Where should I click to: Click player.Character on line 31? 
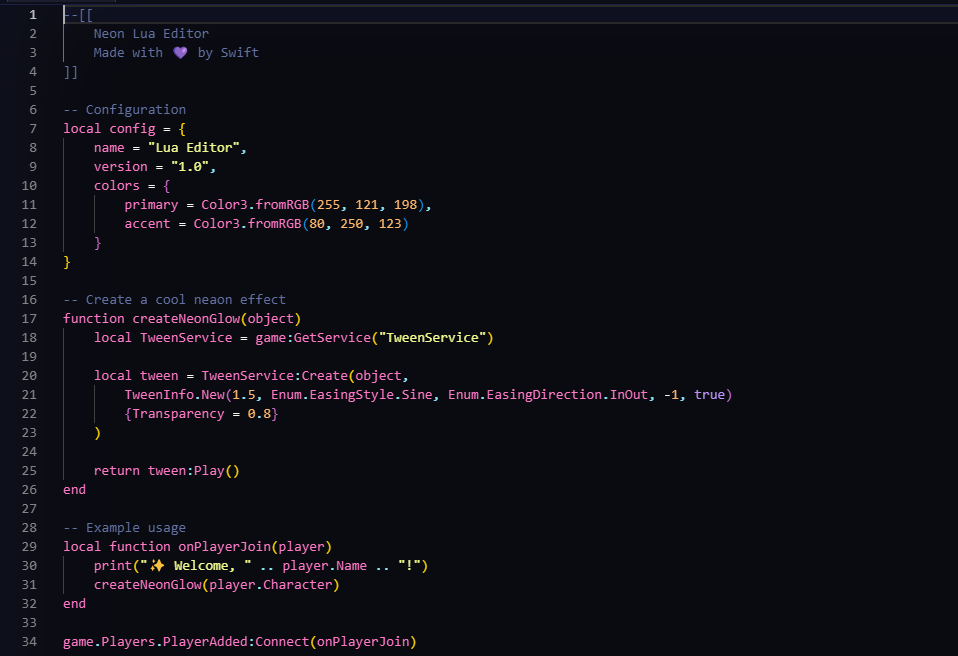(270, 584)
